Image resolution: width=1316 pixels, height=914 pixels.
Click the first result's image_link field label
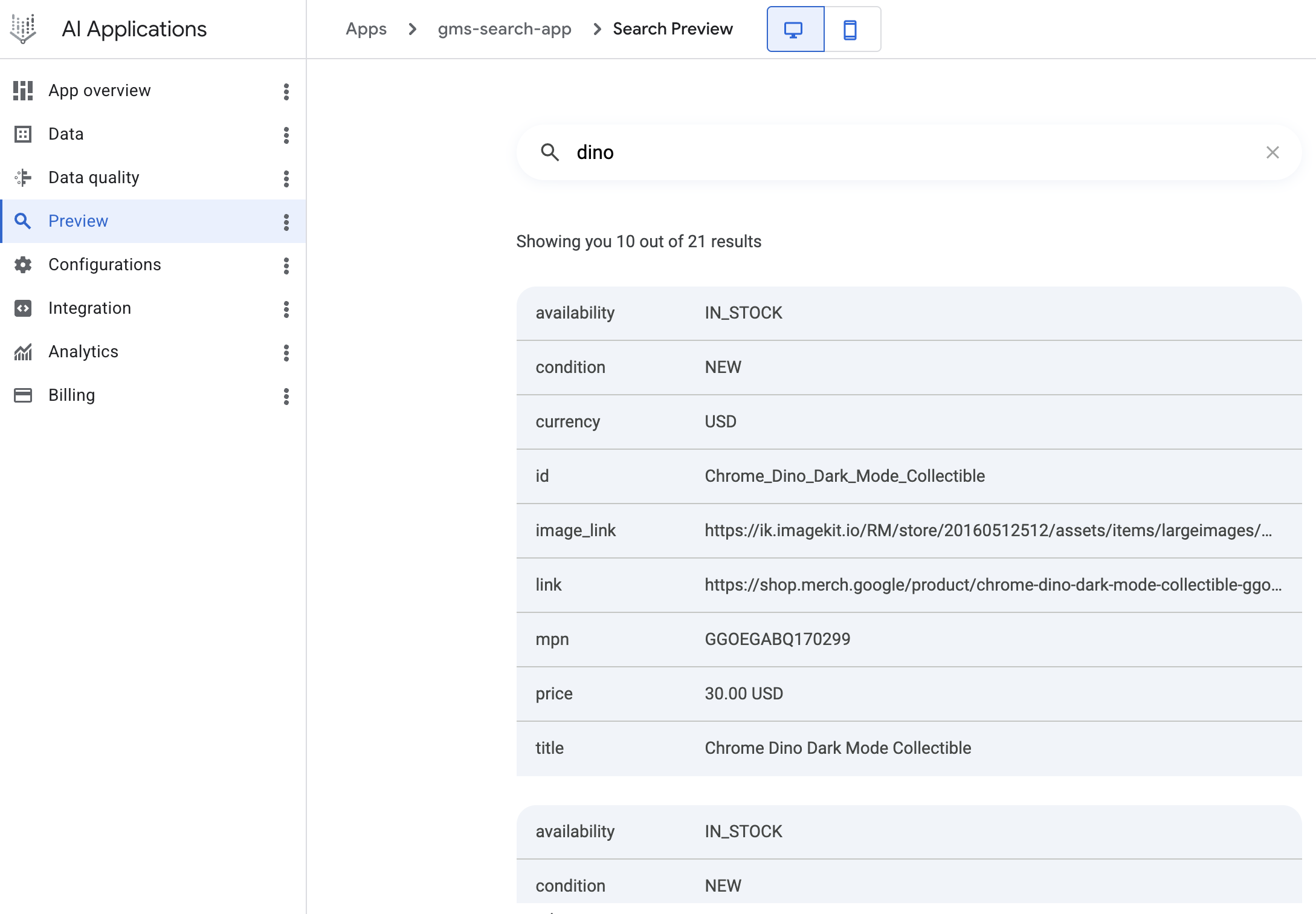click(576, 531)
